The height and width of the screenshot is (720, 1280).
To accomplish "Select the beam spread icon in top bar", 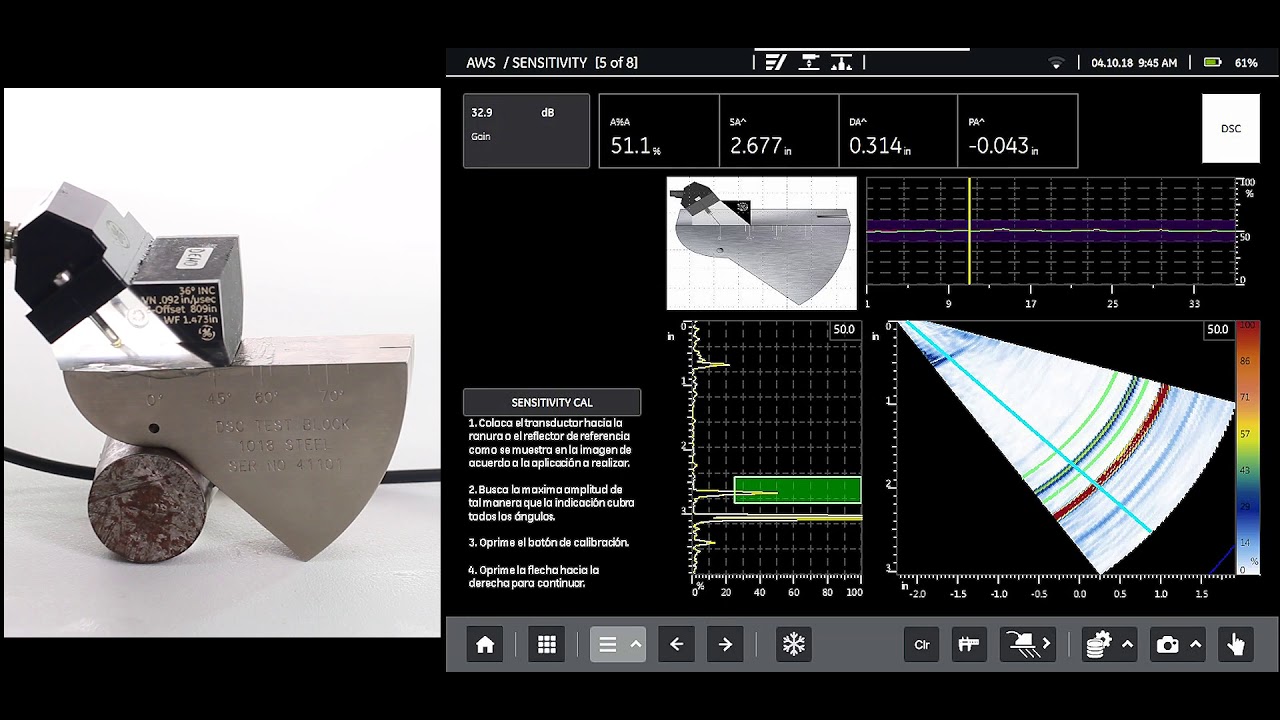I will 841,62.
